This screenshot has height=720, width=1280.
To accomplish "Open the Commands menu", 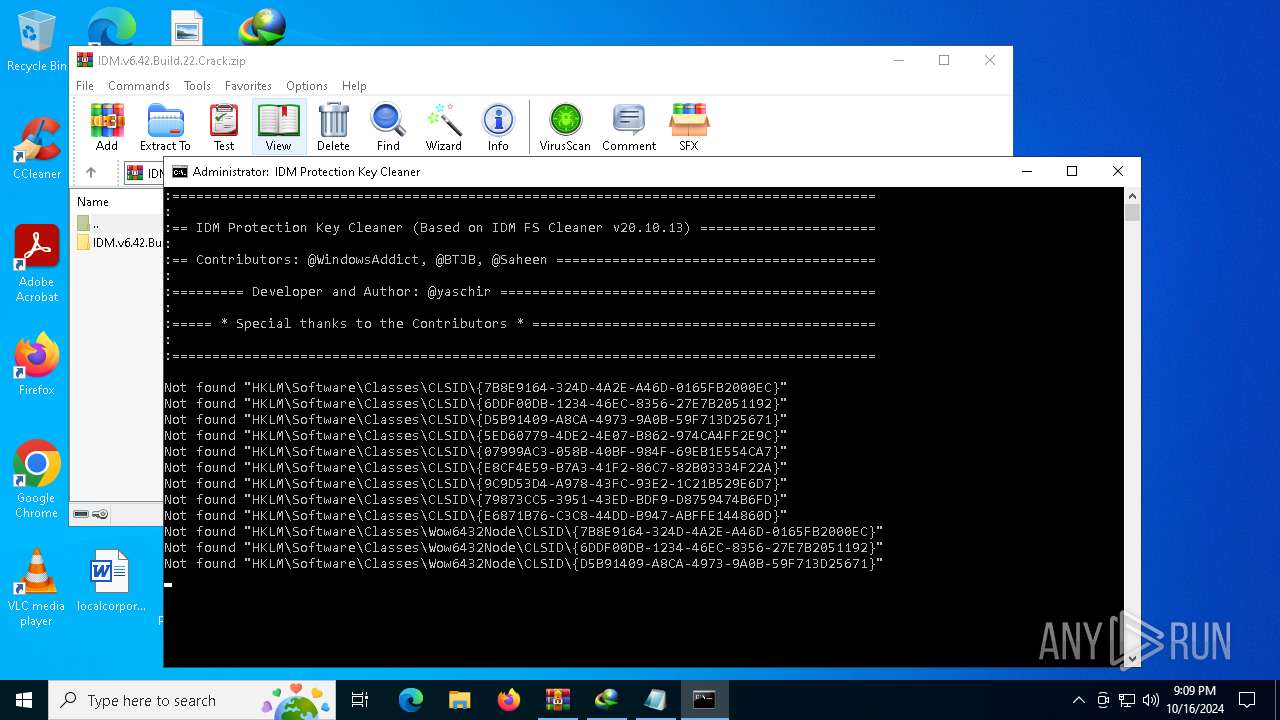I will coord(139,86).
